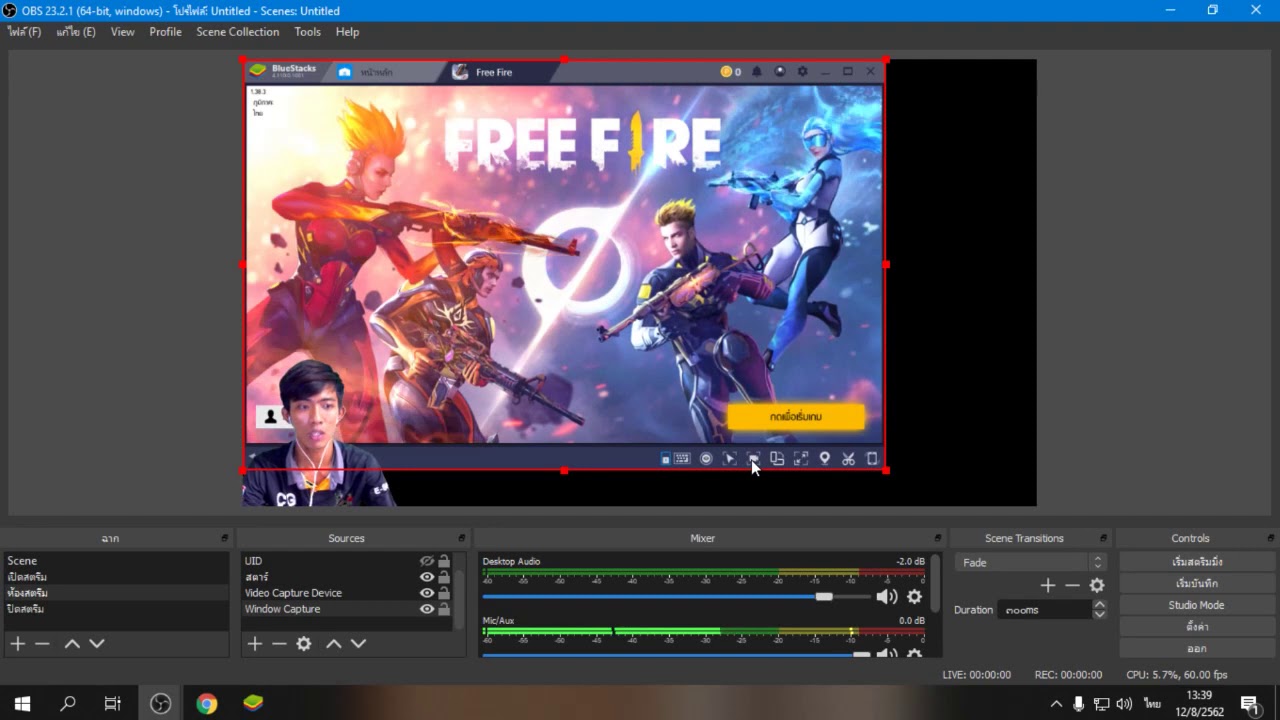Viewport: 1280px width, 720px height.
Task: Pop out the Scene Transitions dock panel
Action: coord(1103,538)
